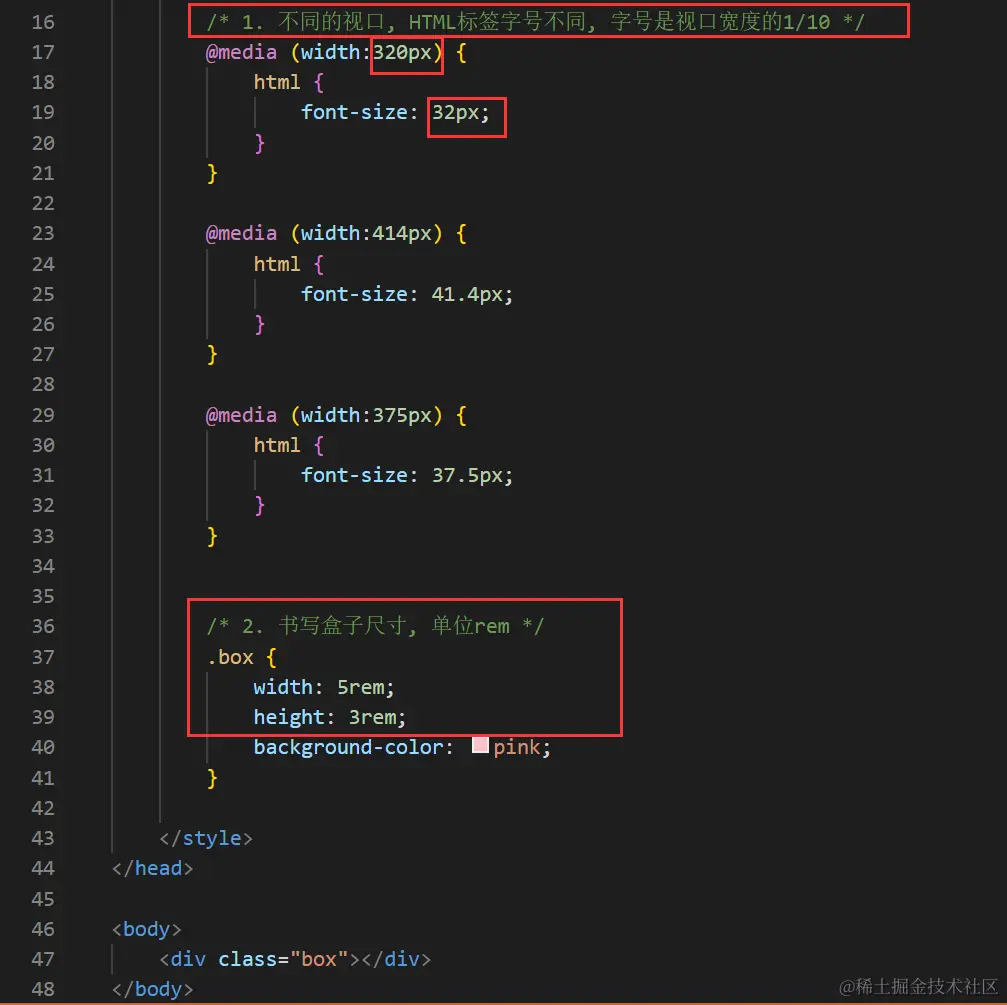Click line number 28 in the gutter
The height and width of the screenshot is (1005, 1007).
click(43, 385)
